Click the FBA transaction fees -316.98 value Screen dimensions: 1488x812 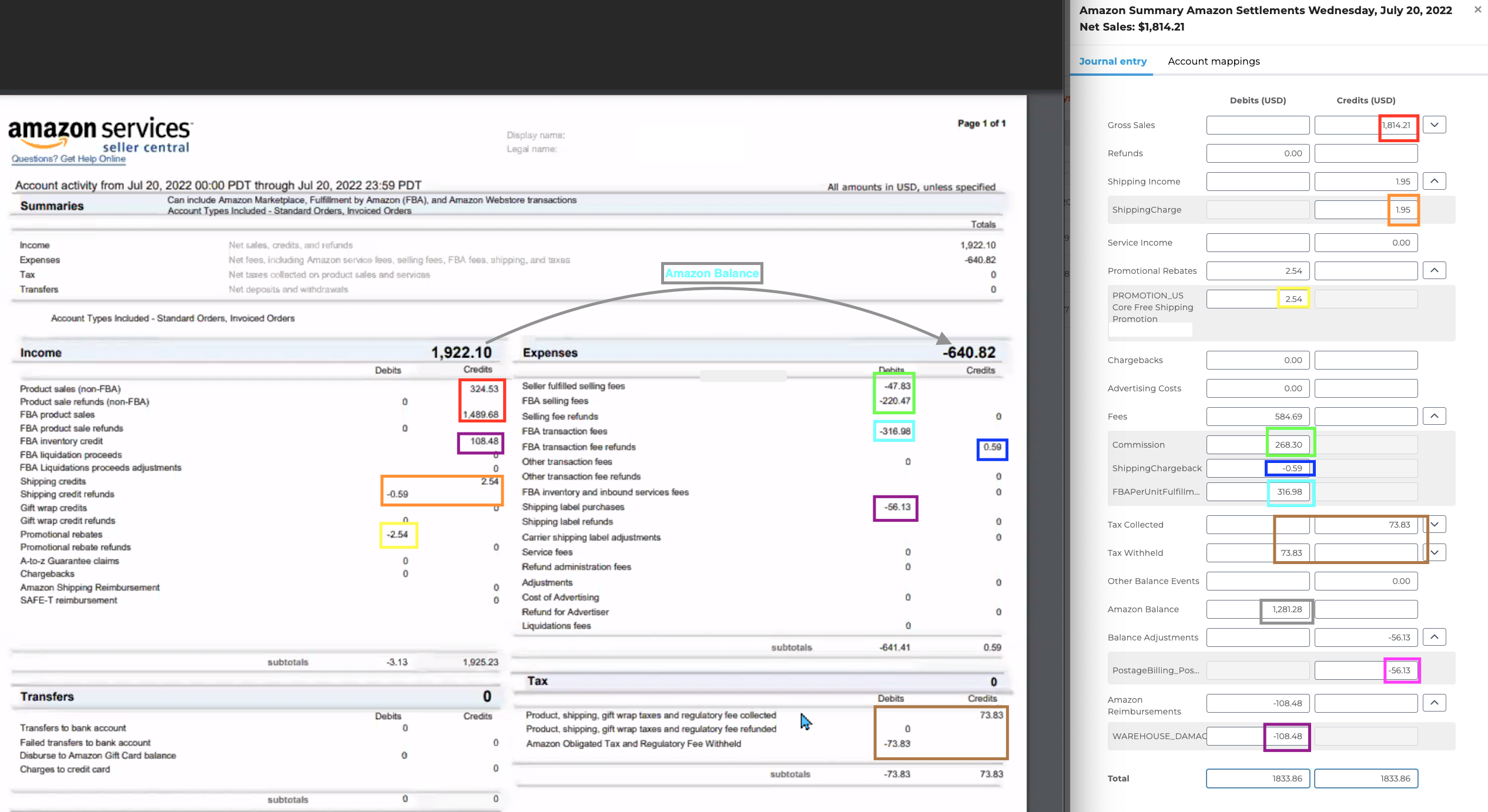click(894, 431)
